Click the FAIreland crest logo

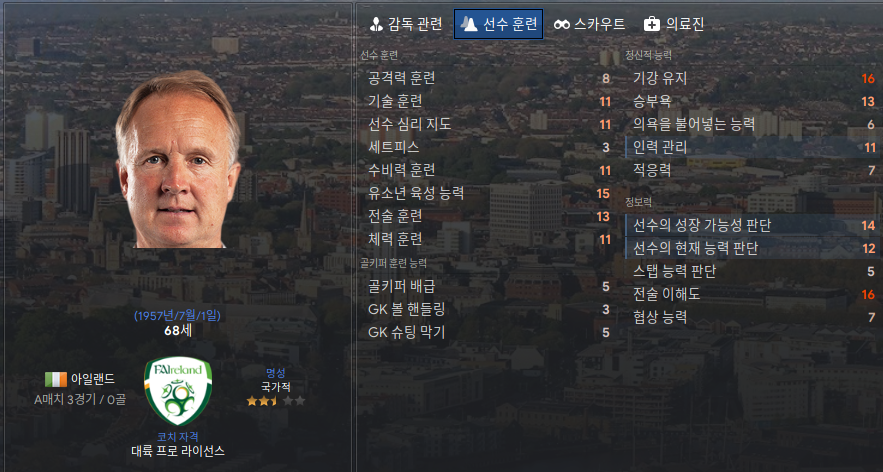tap(178, 391)
